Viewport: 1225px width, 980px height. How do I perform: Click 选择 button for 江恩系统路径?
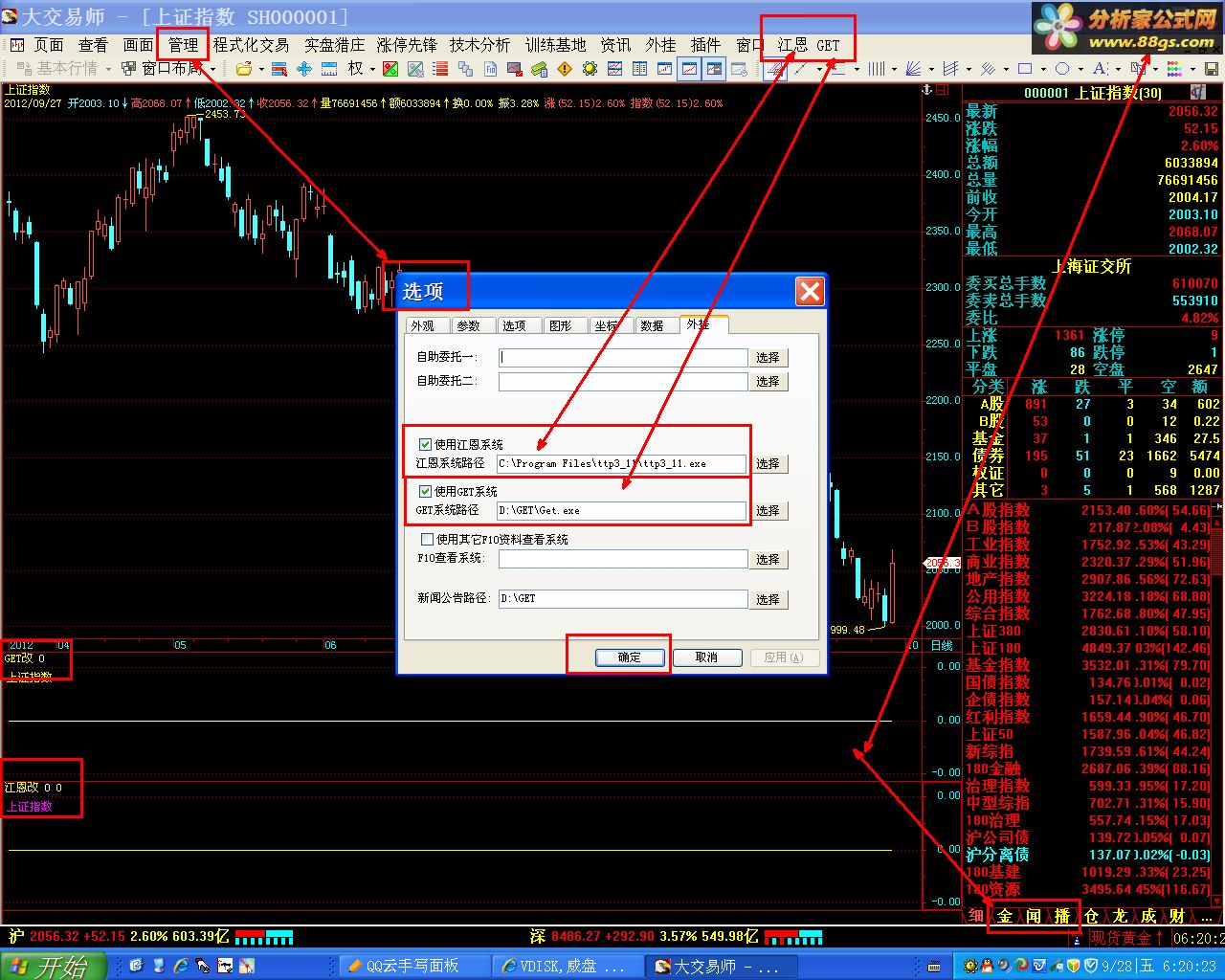(768, 463)
